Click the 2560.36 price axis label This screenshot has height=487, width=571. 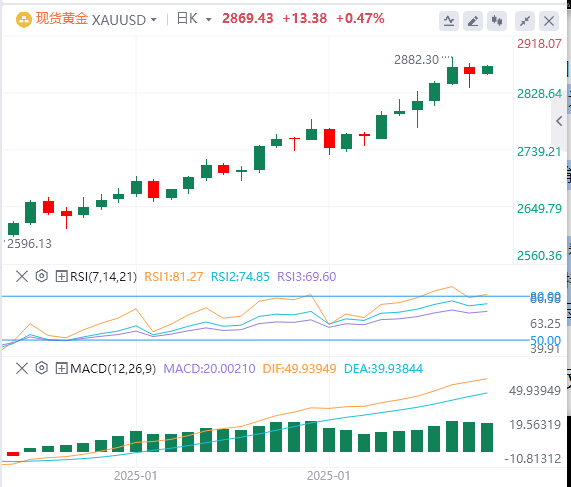pos(539,256)
